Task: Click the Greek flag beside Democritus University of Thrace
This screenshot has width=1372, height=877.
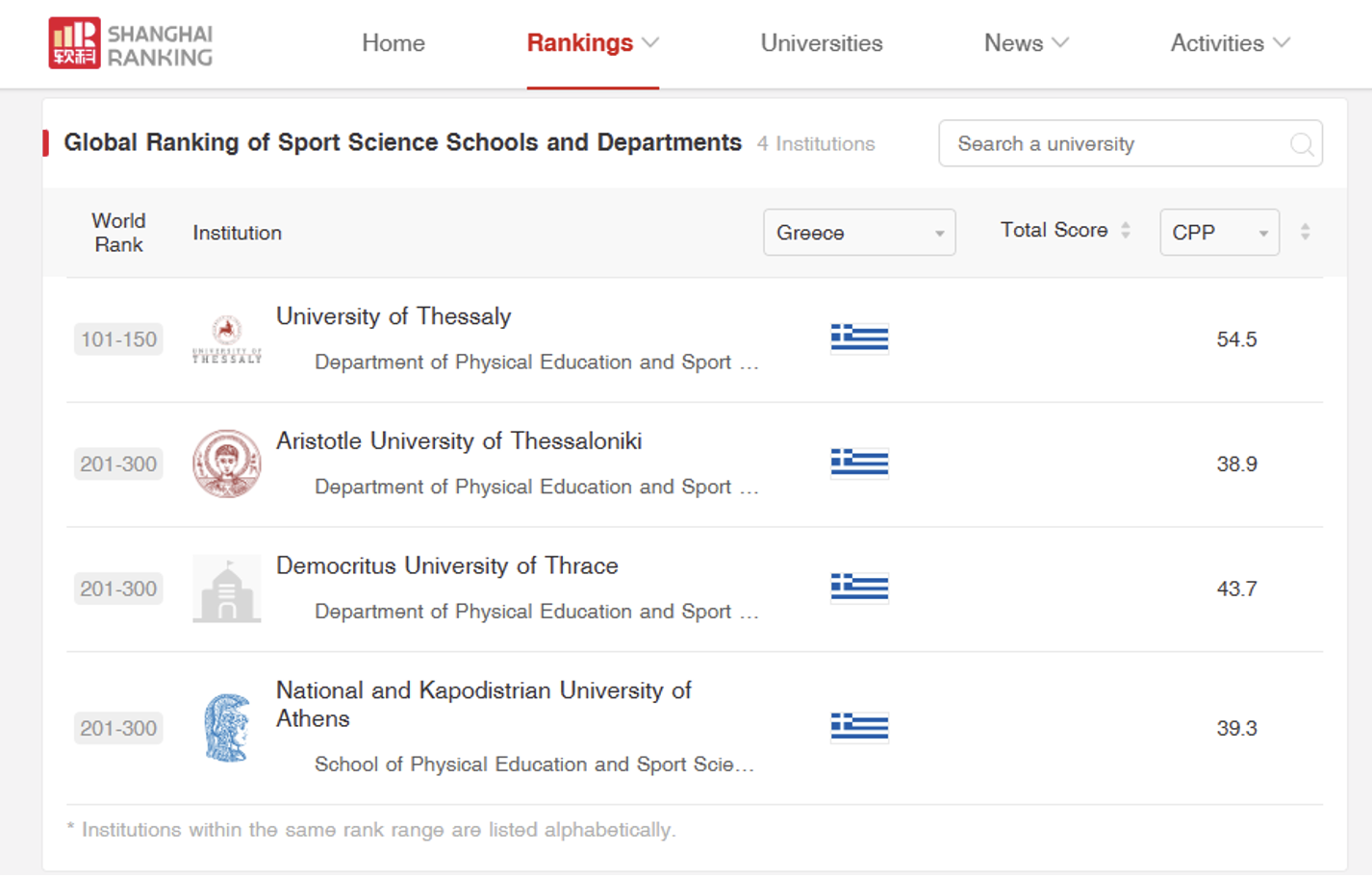Action: 859,588
